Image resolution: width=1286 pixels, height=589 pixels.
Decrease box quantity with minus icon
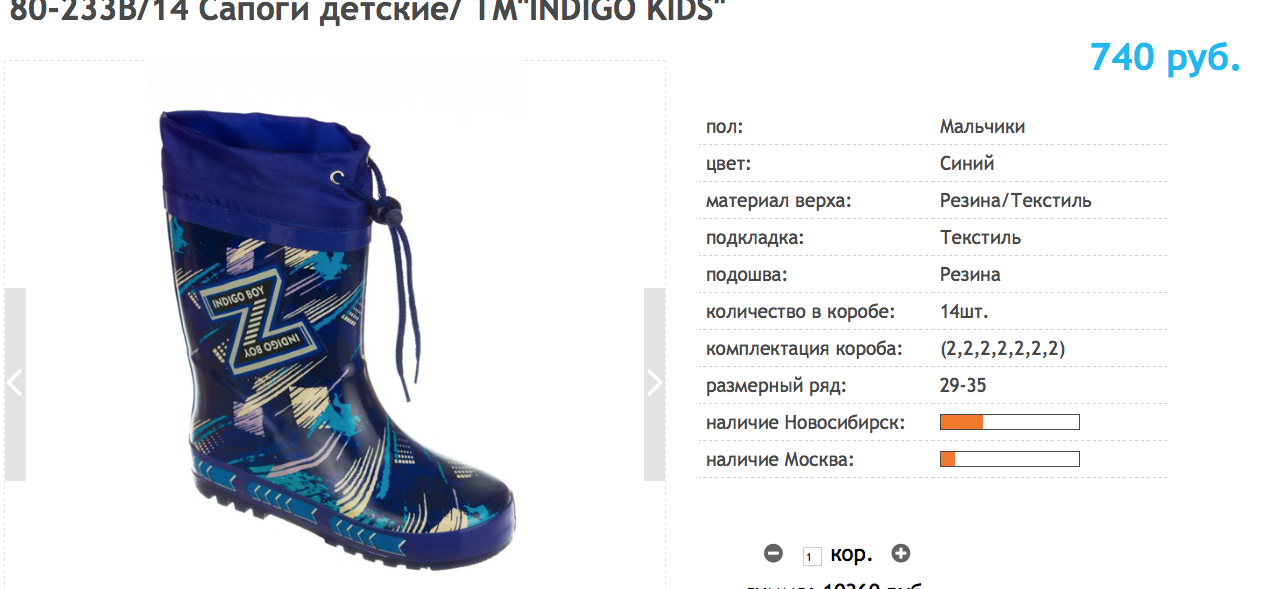[773, 553]
